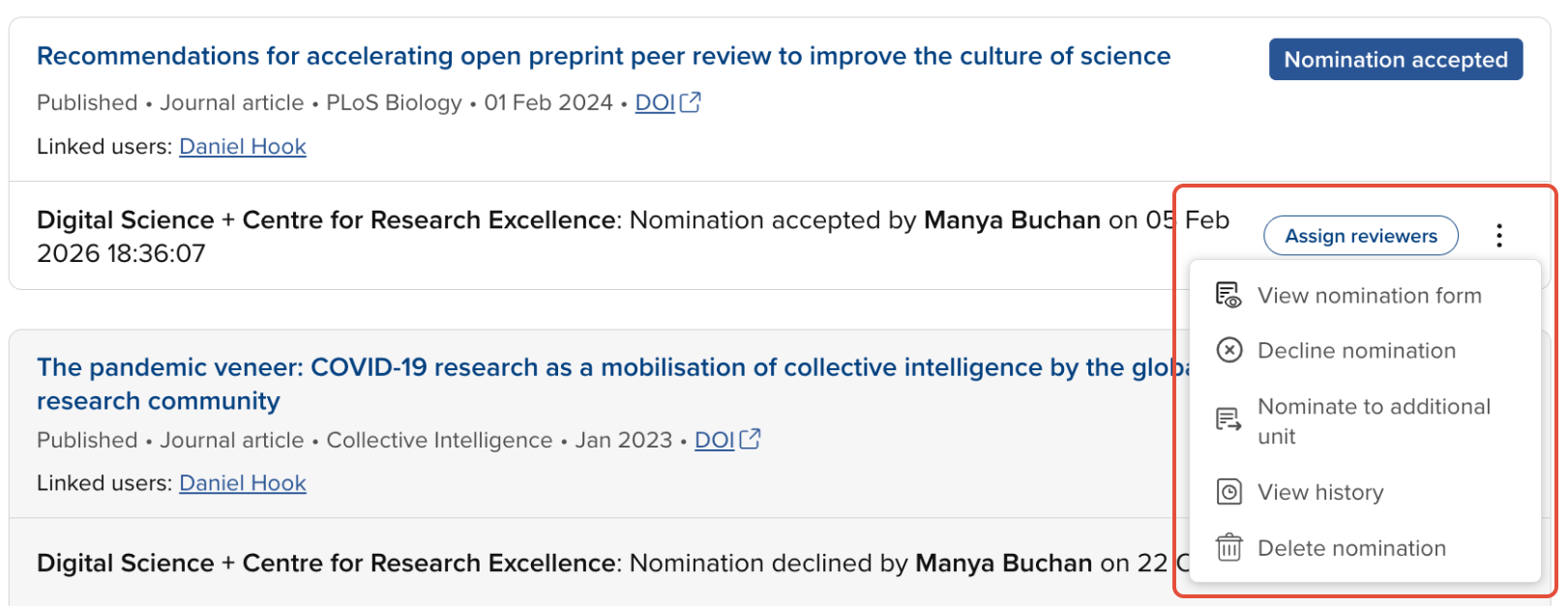Open Daniel Hook link under the PLoS Biology article
The height and width of the screenshot is (606, 1568).
(x=243, y=147)
